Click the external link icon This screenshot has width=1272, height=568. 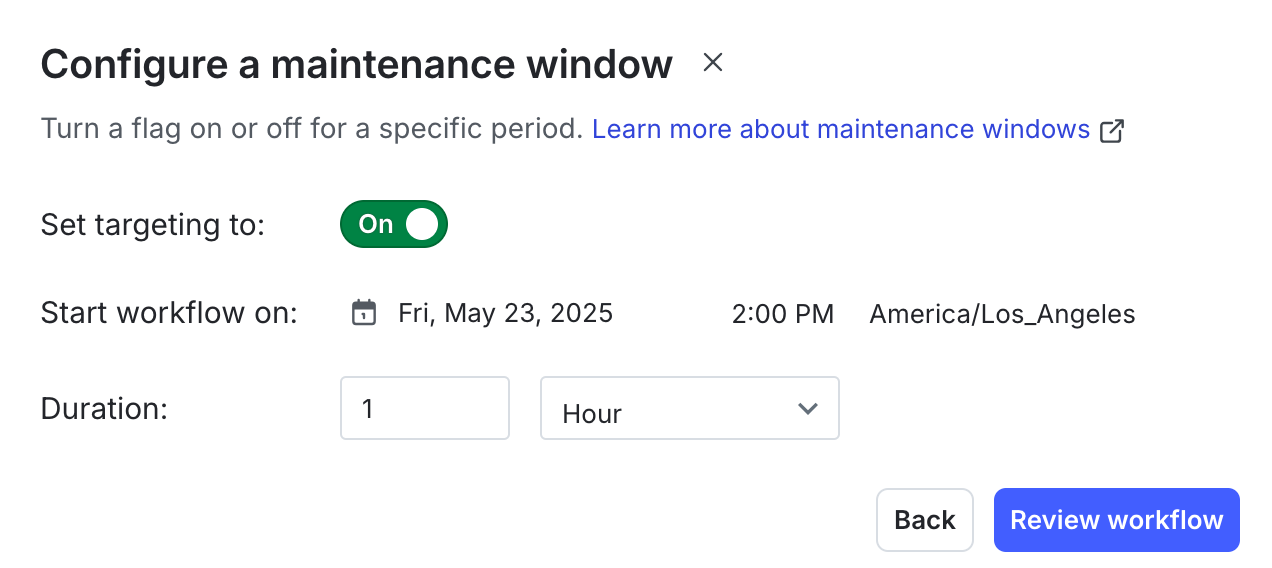1112,130
